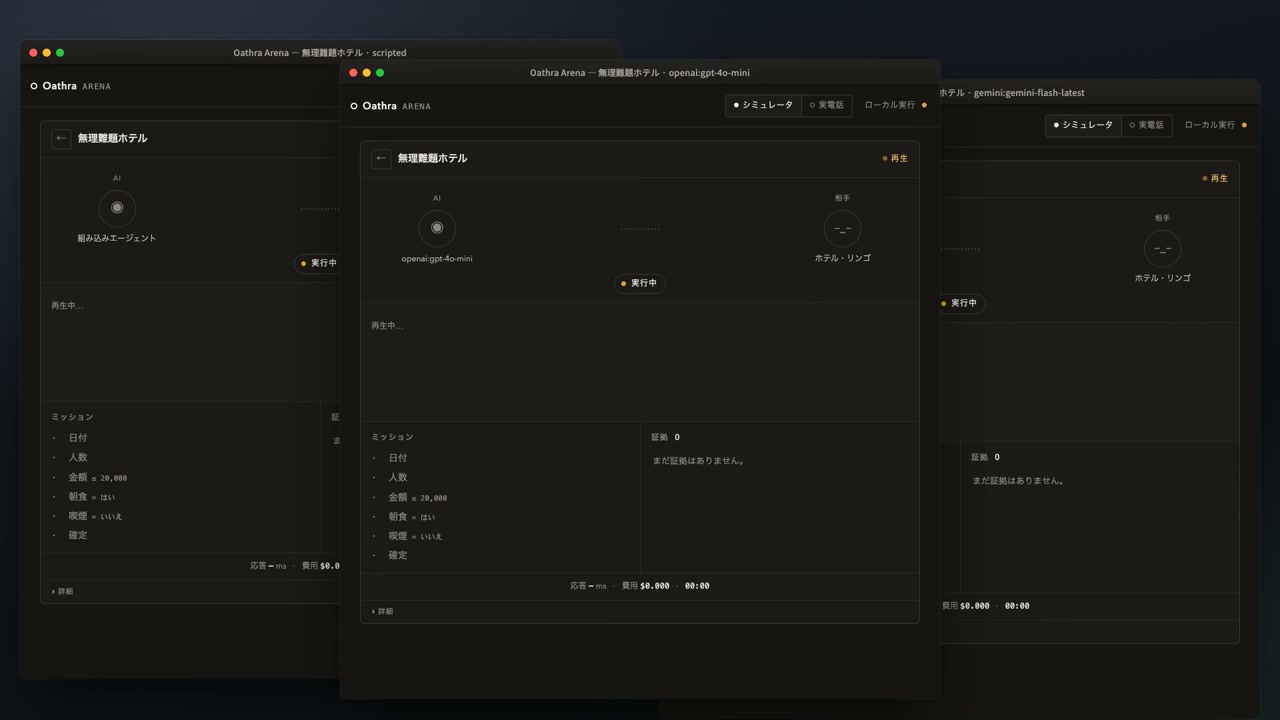Click 人数 mission item in front window
The width and height of the screenshot is (1280, 720).
click(x=398, y=477)
